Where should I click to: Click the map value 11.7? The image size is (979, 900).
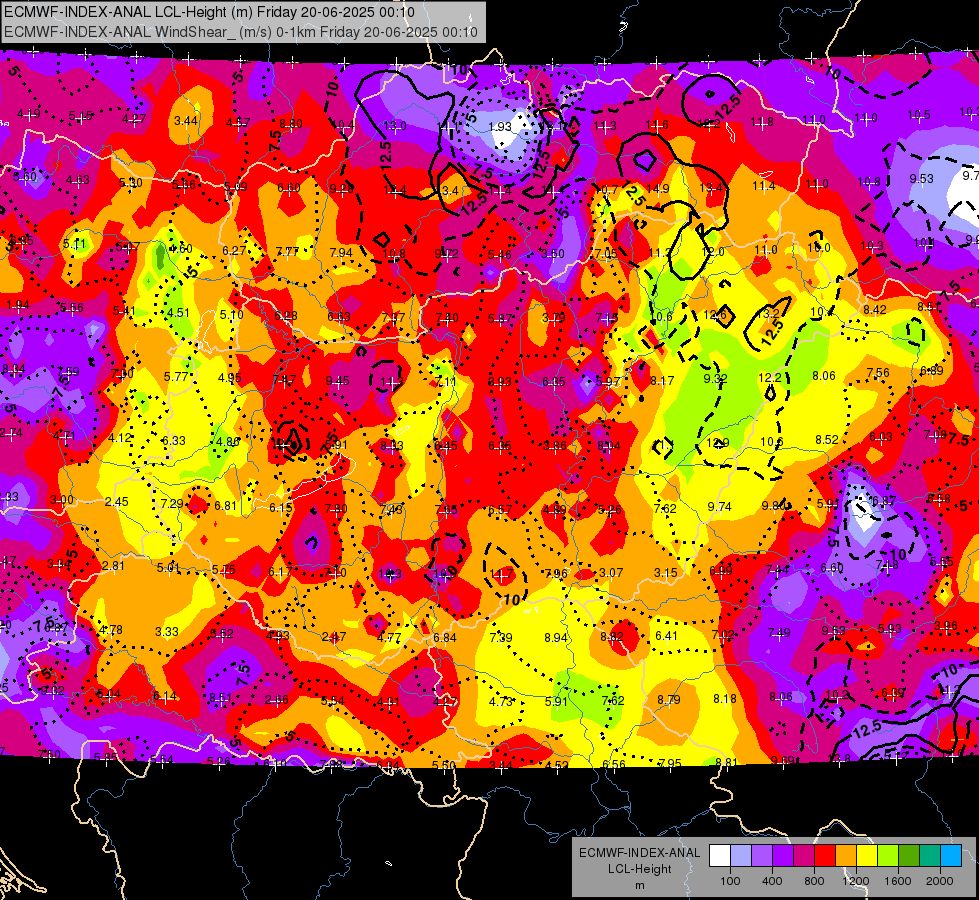(x=501, y=573)
